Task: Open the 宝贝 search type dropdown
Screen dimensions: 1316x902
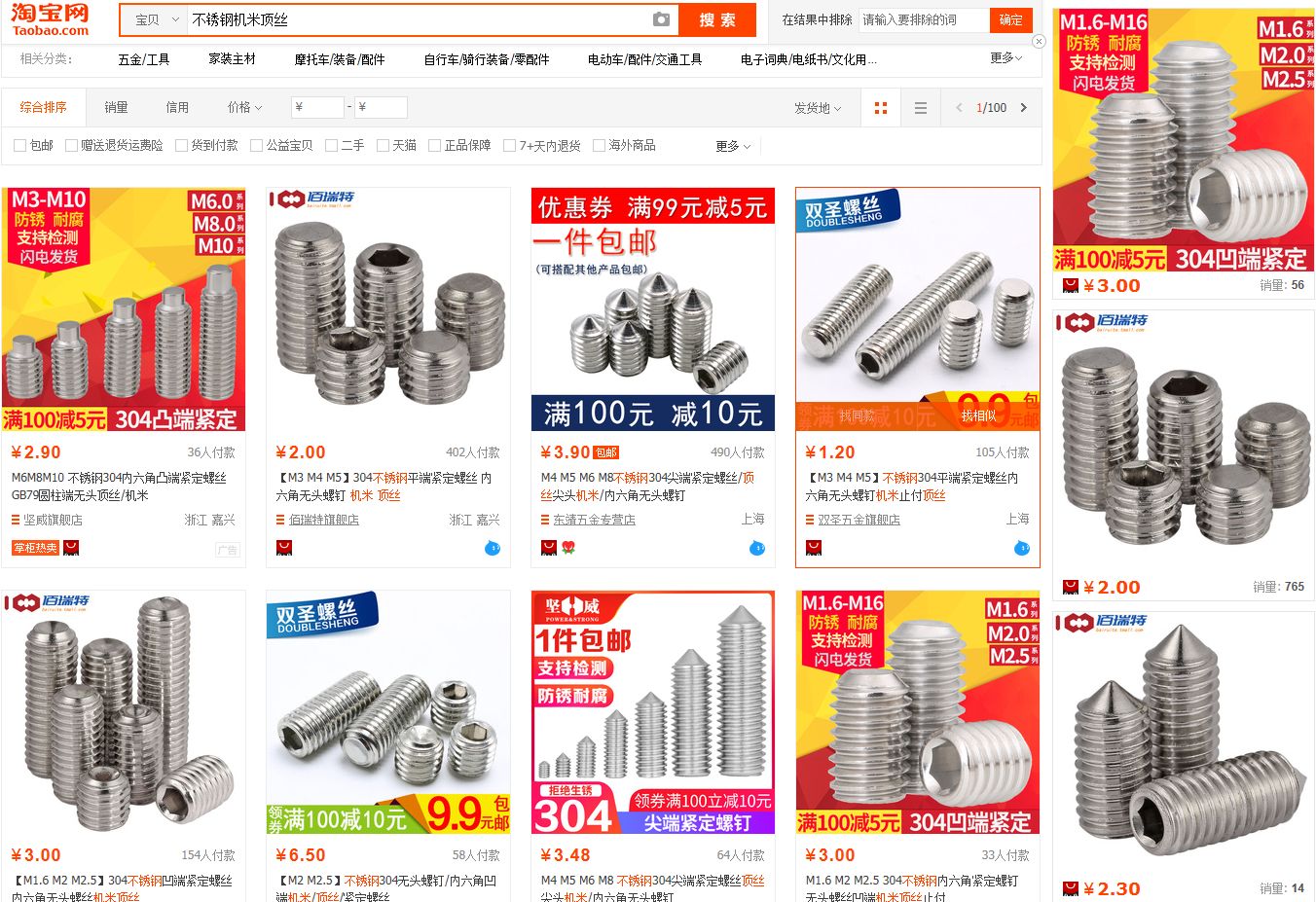Action: point(156,19)
